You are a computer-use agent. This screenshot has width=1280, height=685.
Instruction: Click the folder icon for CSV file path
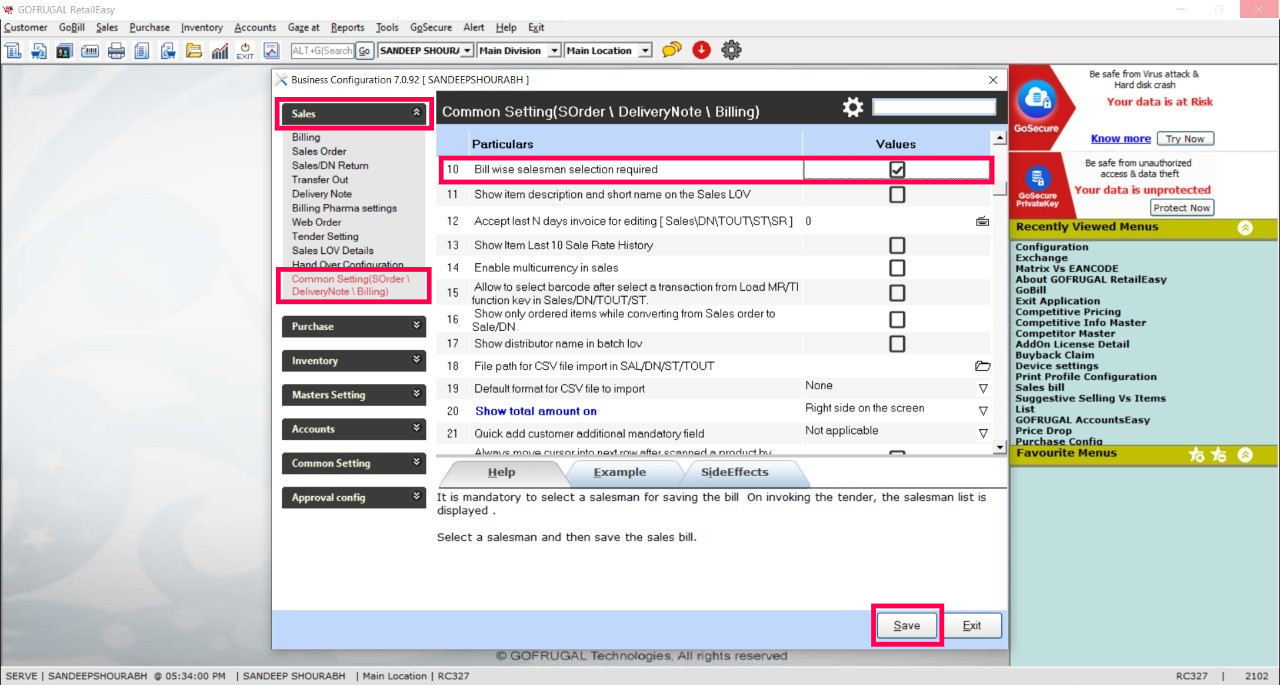[x=982, y=366]
